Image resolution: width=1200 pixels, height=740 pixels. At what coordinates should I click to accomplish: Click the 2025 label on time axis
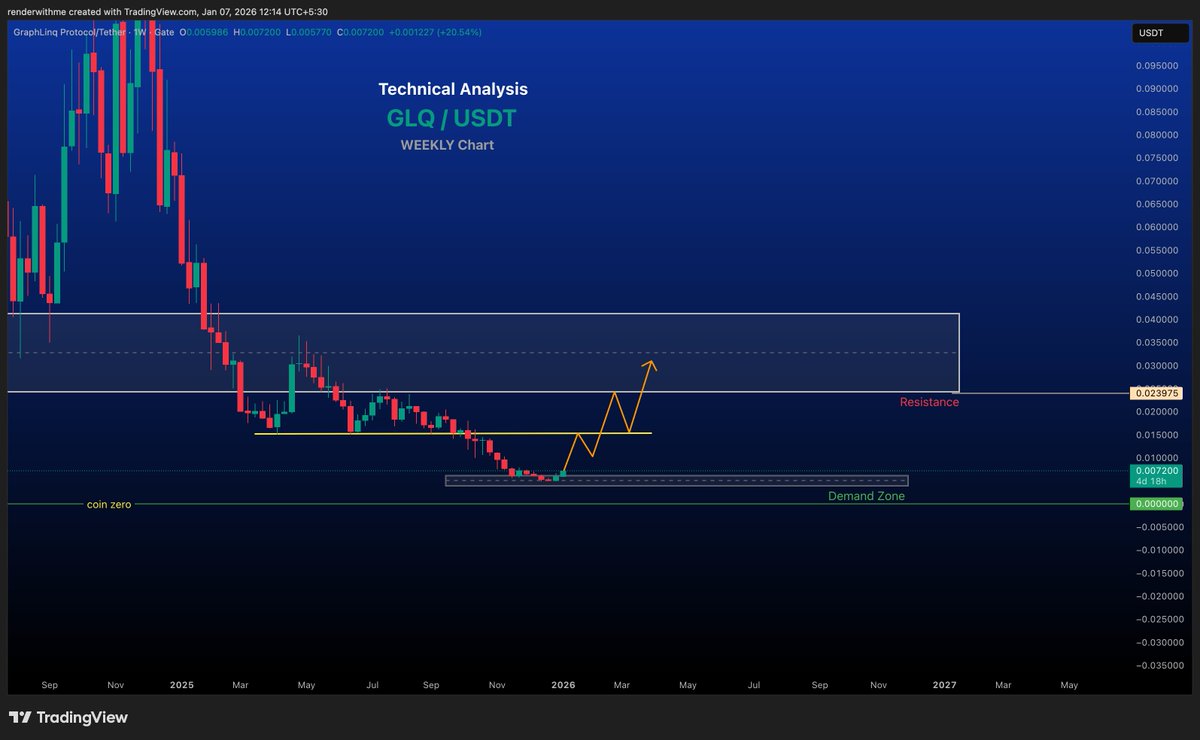click(x=182, y=685)
